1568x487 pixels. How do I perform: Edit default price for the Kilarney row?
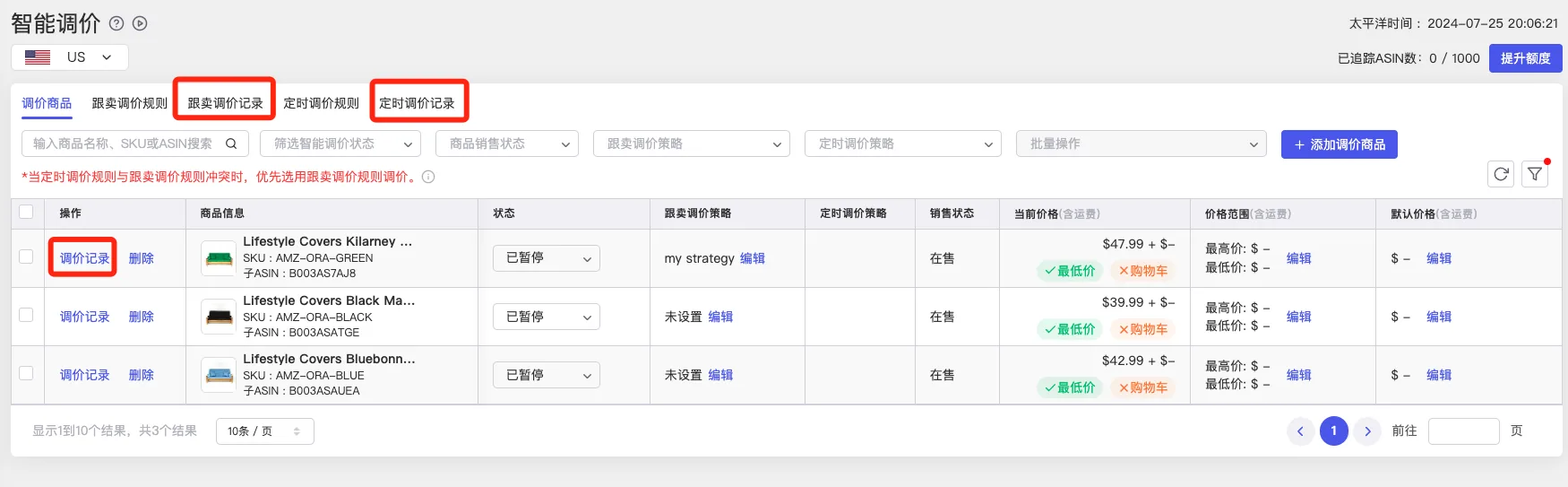point(1439,258)
